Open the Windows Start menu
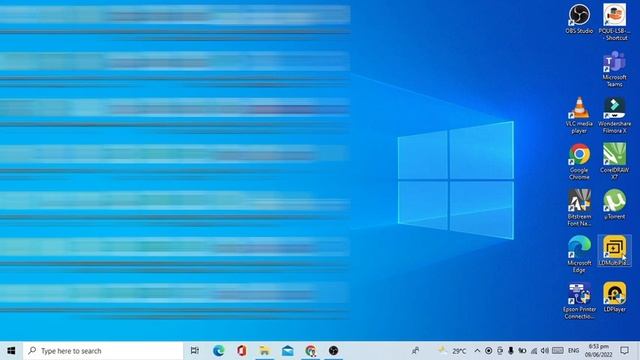This screenshot has width=640, height=360. coord(11,351)
